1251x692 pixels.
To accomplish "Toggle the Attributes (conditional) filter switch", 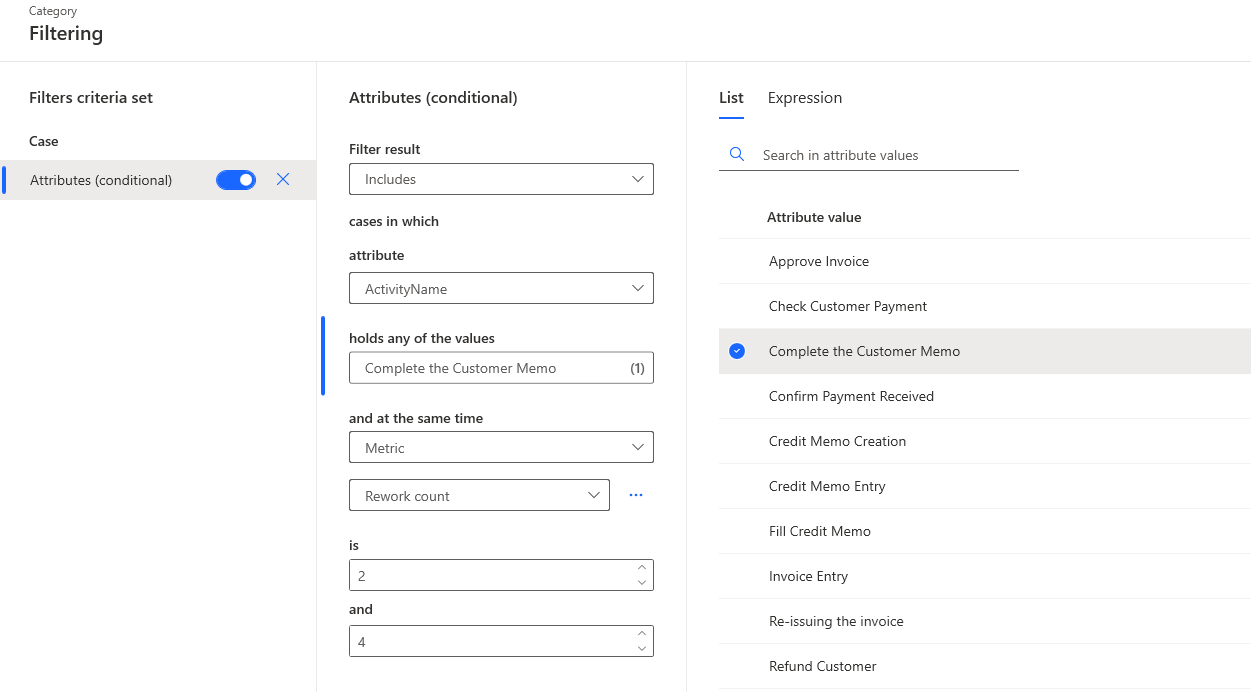I will [236, 180].
